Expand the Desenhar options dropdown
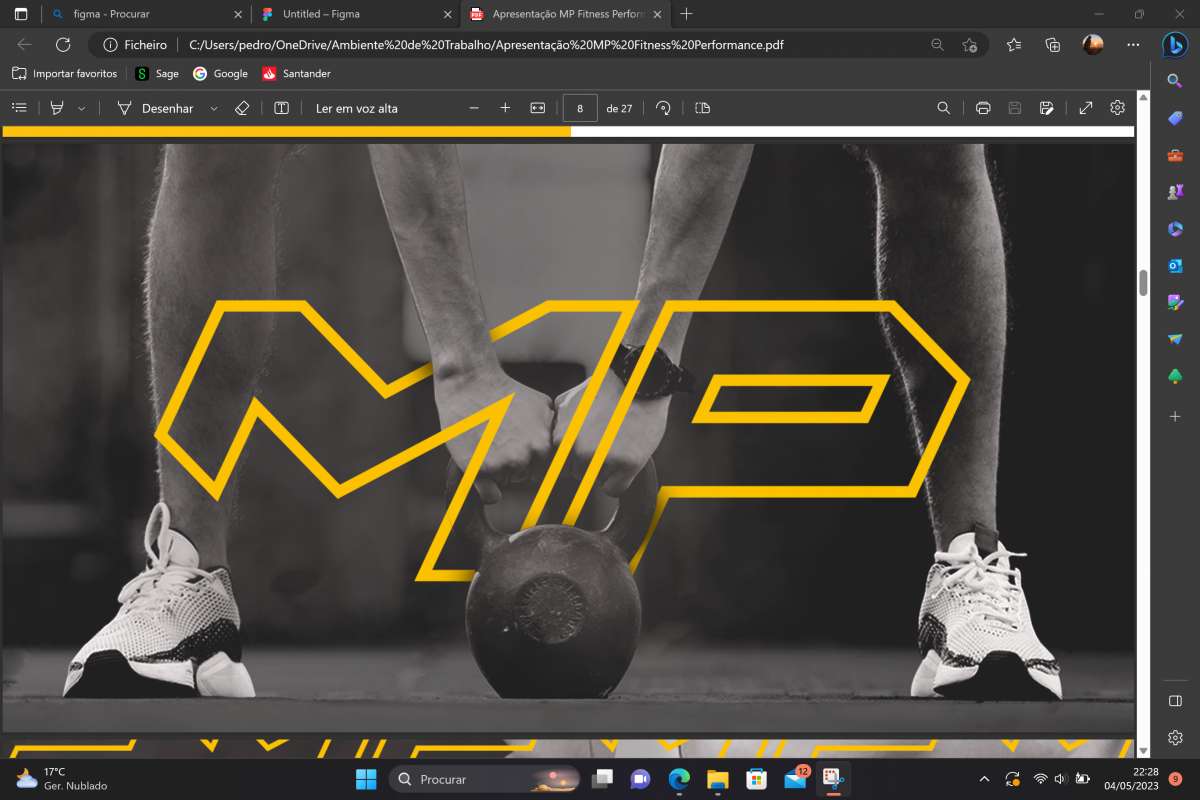1200x800 pixels. pyautogui.click(x=214, y=108)
